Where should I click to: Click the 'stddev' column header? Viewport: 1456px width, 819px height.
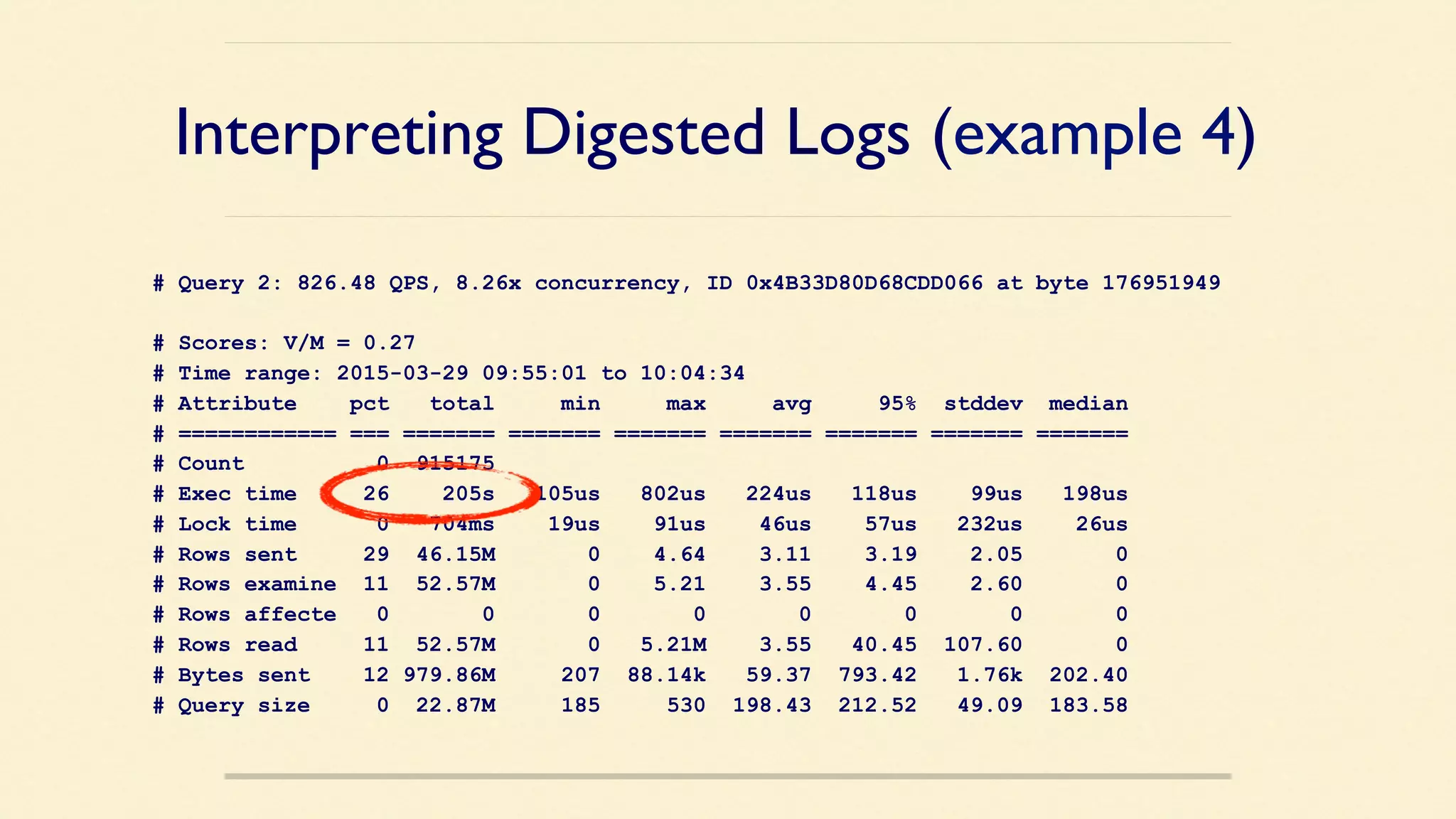[983, 403]
